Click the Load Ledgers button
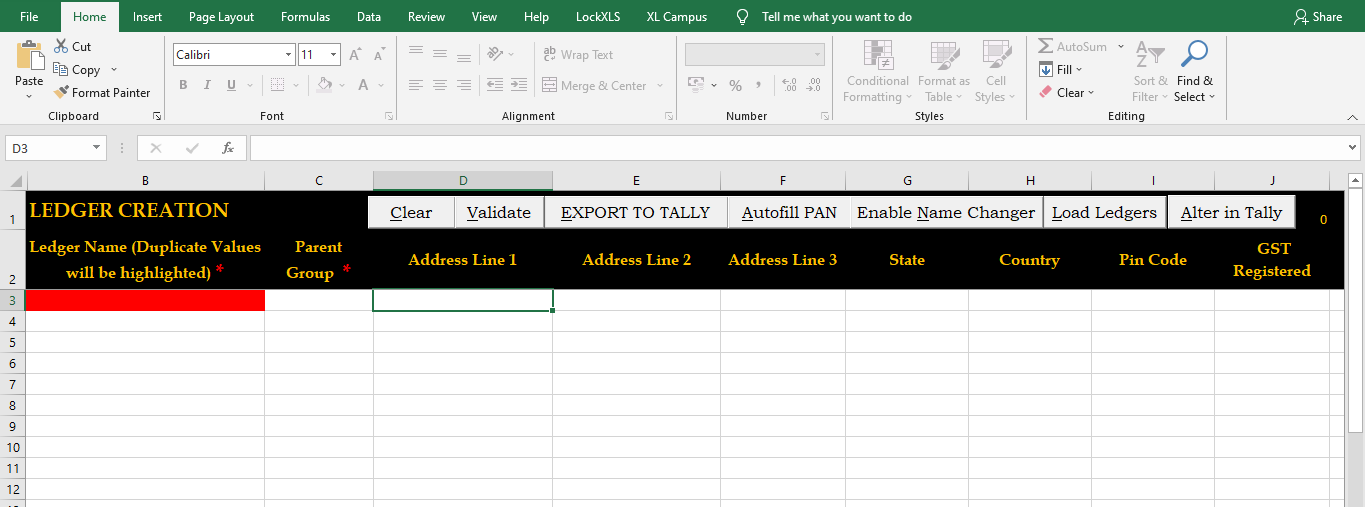This screenshot has height=507, width=1365. tap(1104, 212)
